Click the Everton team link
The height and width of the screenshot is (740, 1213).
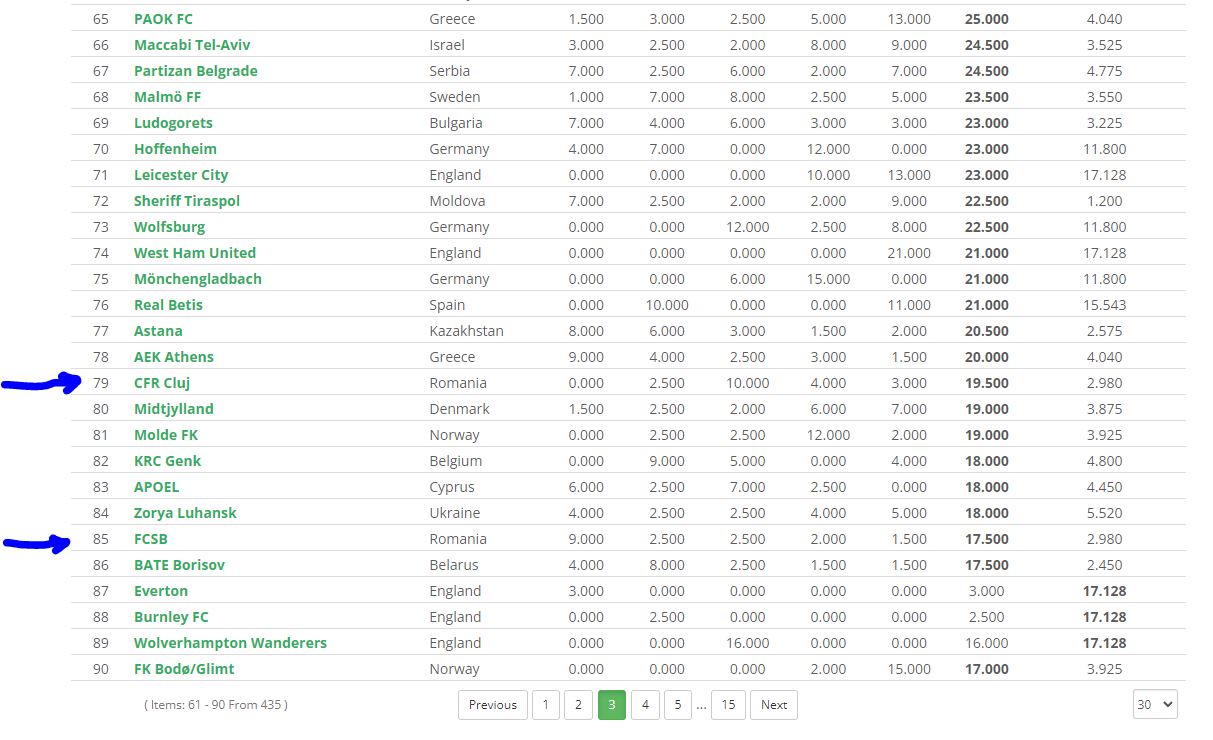point(161,591)
